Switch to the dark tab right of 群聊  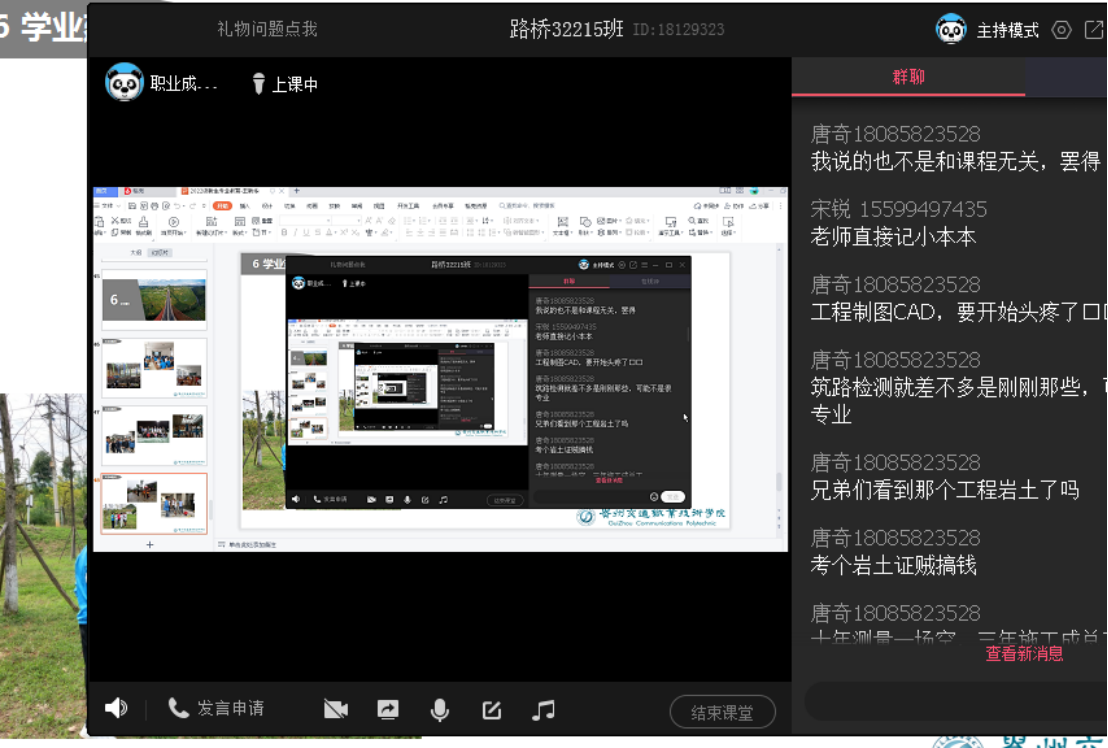click(x=1066, y=77)
